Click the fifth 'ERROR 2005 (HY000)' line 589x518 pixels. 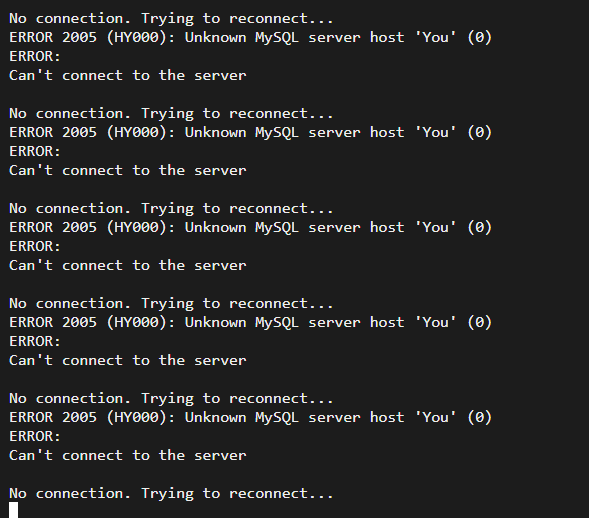[x=250, y=418]
